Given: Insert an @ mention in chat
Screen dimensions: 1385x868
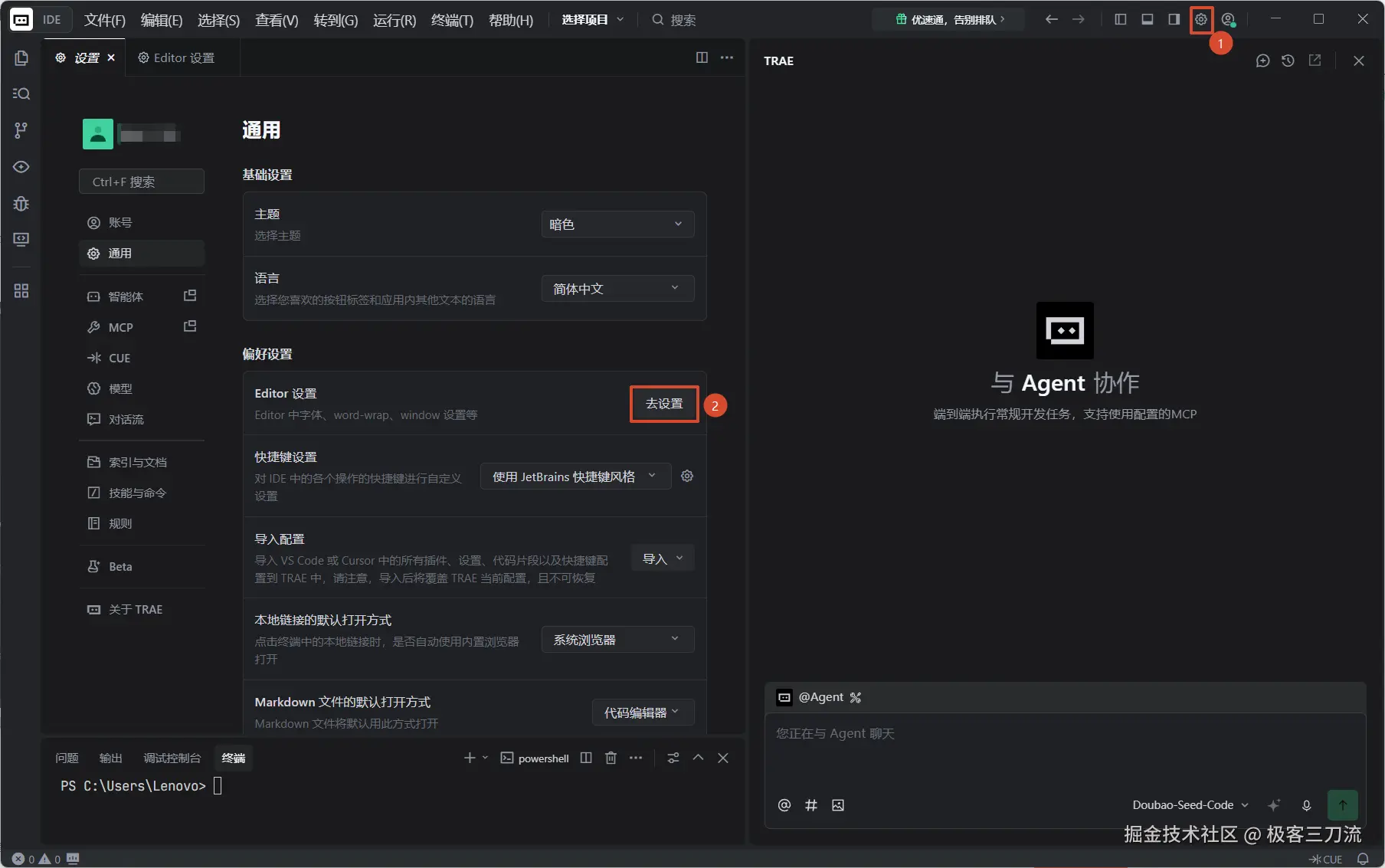Looking at the screenshot, I should 784,805.
